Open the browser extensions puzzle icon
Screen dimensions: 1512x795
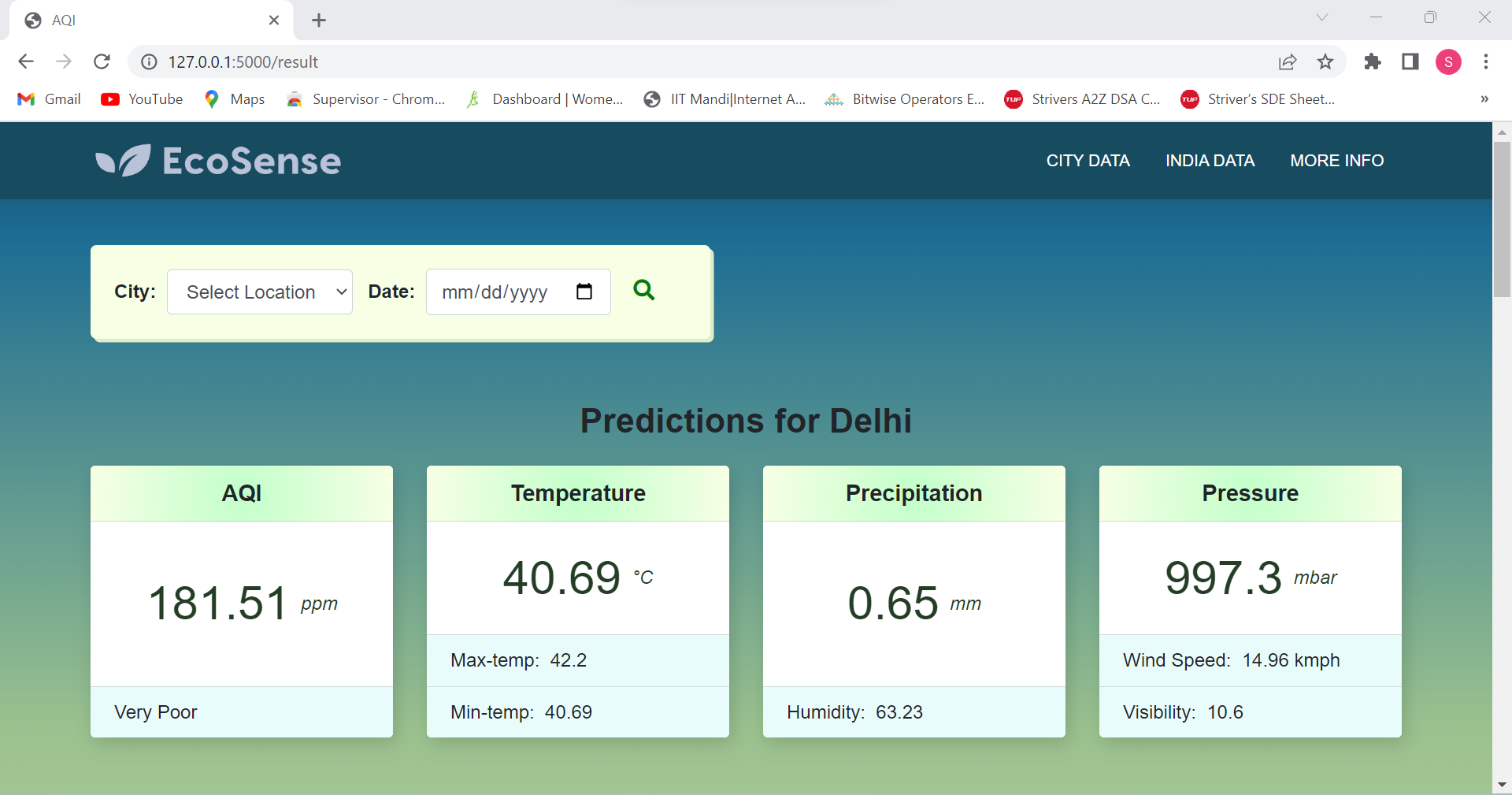pos(1373,61)
